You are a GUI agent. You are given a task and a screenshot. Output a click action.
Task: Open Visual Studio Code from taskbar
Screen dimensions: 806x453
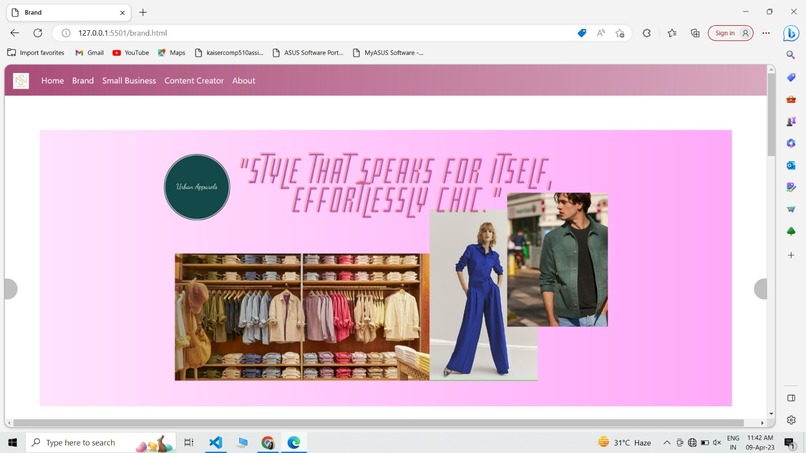click(x=216, y=442)
